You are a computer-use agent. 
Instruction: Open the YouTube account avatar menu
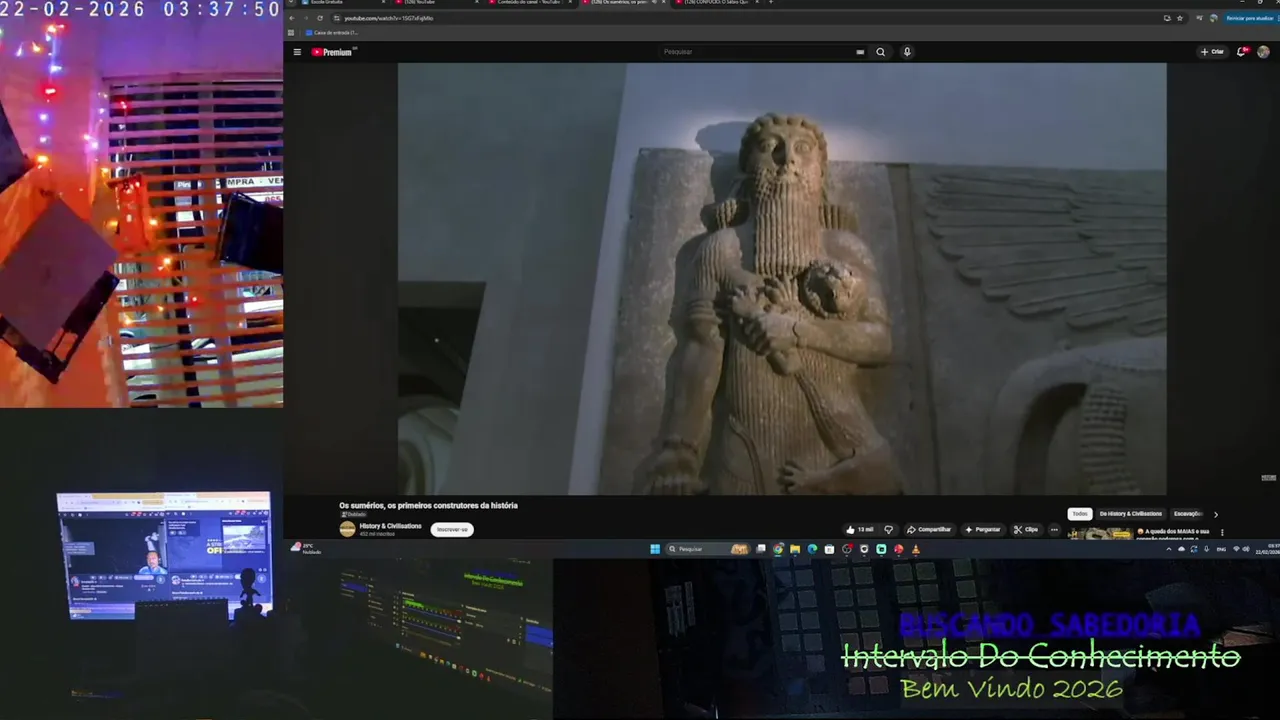[1264, 52]
